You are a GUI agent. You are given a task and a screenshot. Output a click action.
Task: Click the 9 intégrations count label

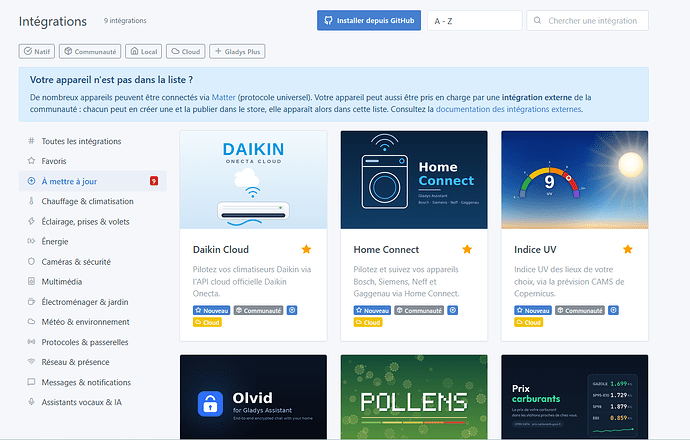coord(125,21)
